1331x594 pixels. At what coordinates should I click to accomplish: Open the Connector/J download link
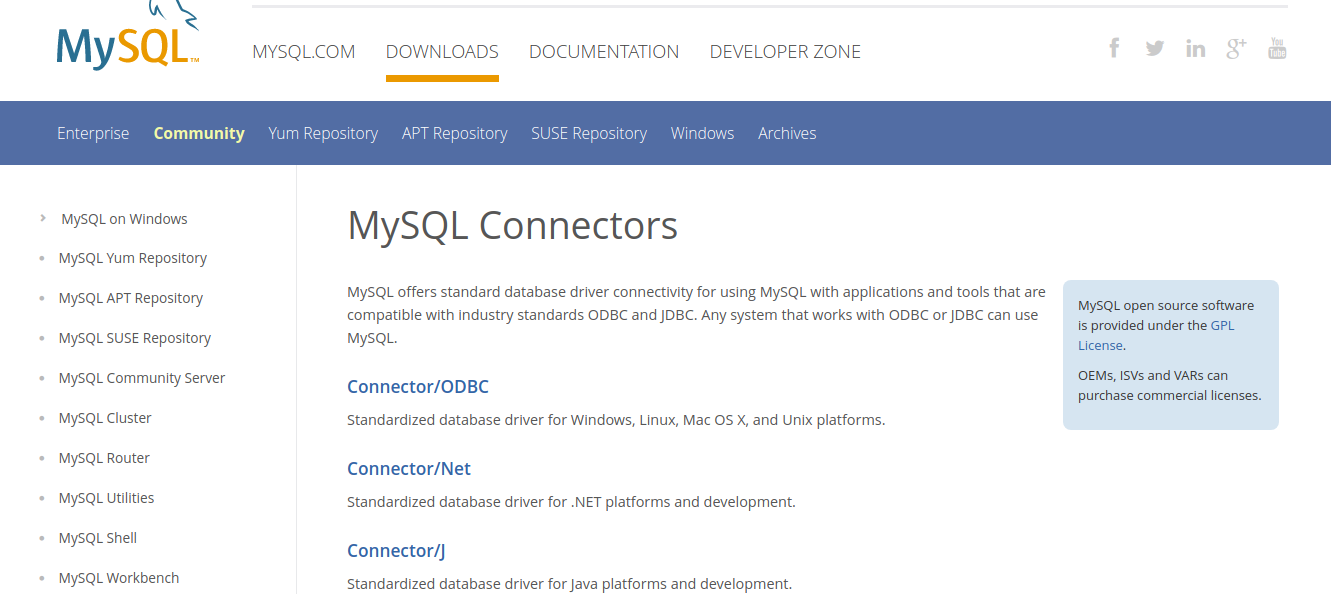point(396,551)
